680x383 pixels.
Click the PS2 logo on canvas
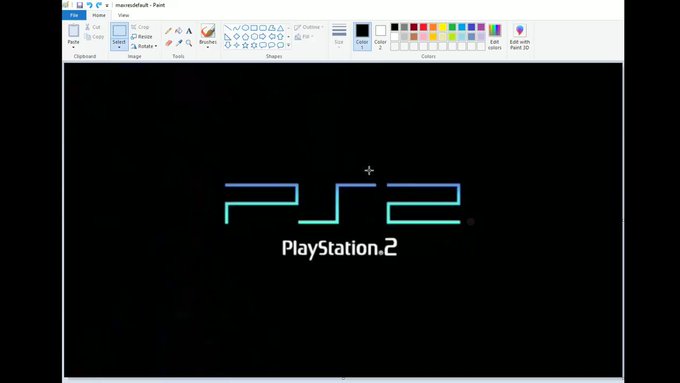click(343, 204)
